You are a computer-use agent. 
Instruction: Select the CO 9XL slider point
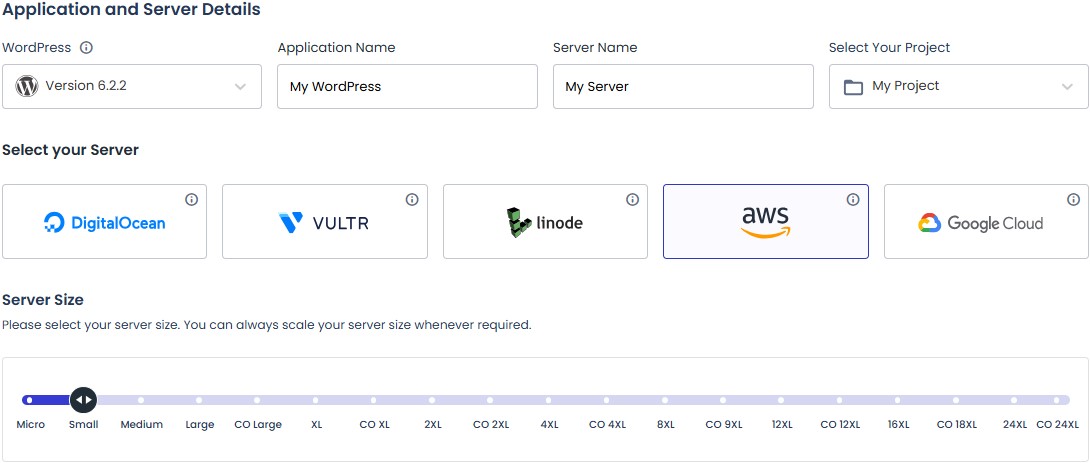pyautogui.click(x=723, y=400)
